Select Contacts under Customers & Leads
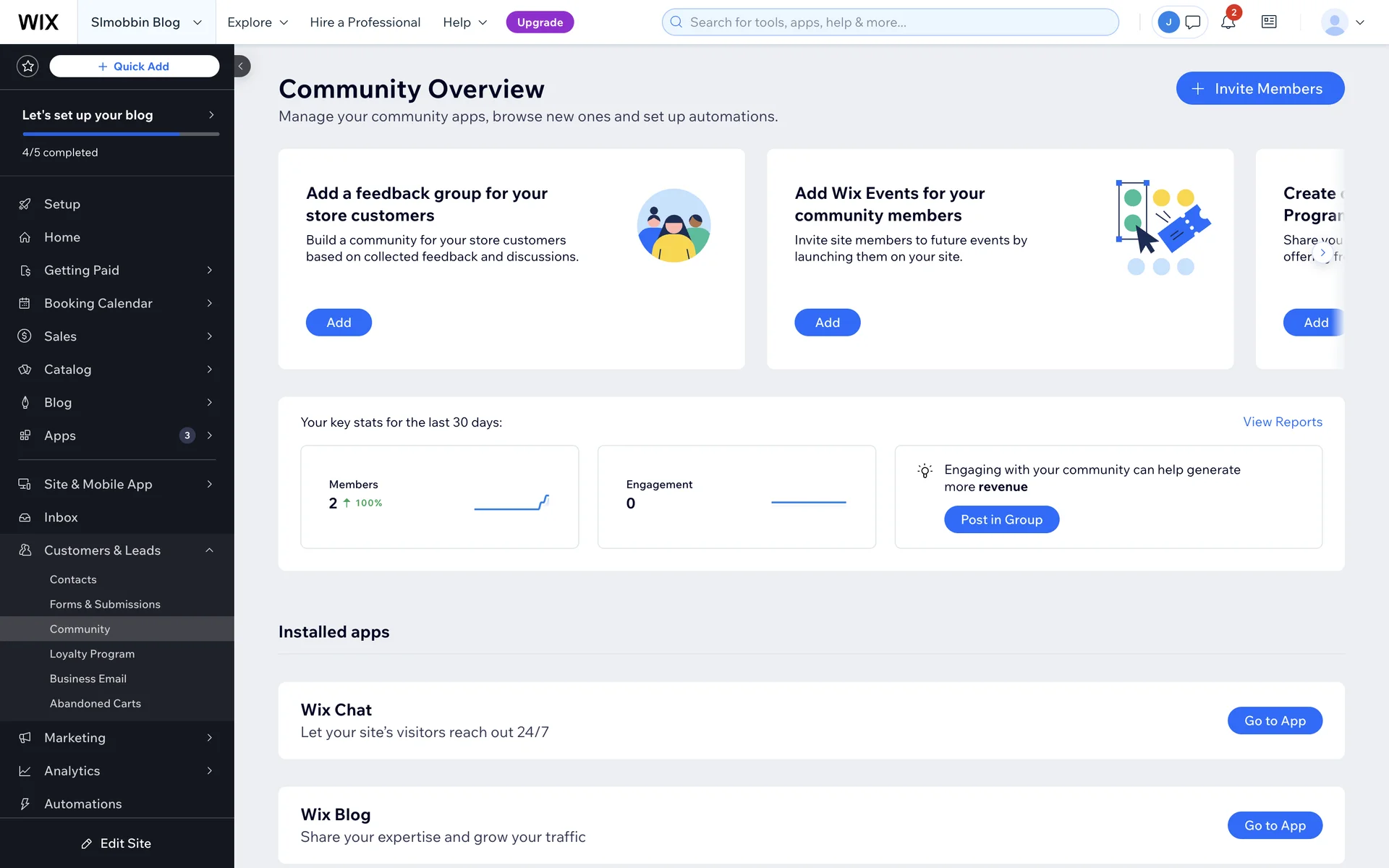1389x868 pixels. [73, 579]
